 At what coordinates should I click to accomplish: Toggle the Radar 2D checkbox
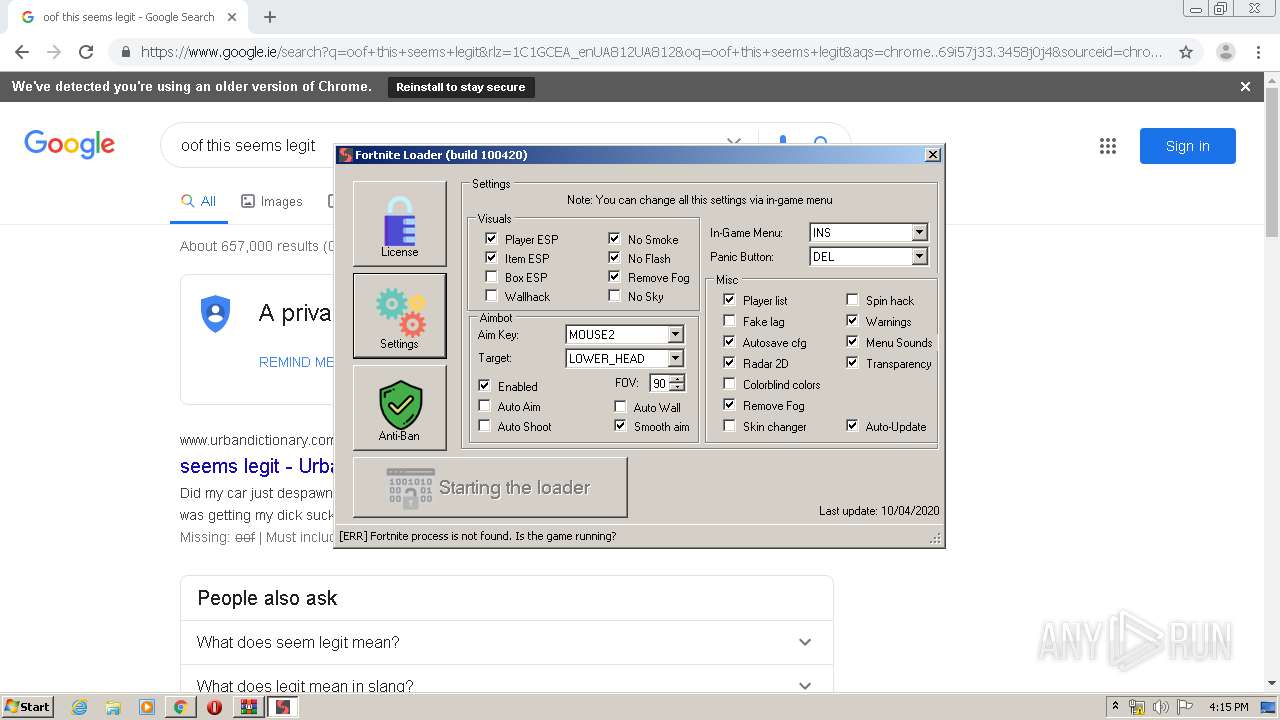click(x=729, y=363)
